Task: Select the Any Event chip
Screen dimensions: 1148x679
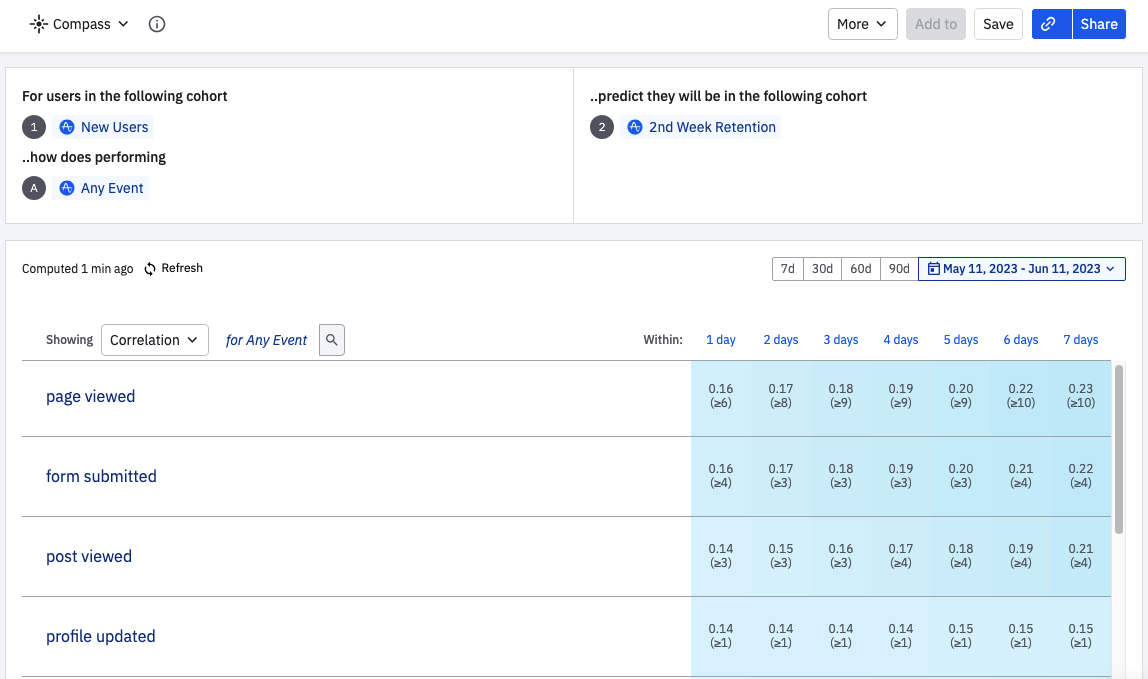Action: coord(100,188)
